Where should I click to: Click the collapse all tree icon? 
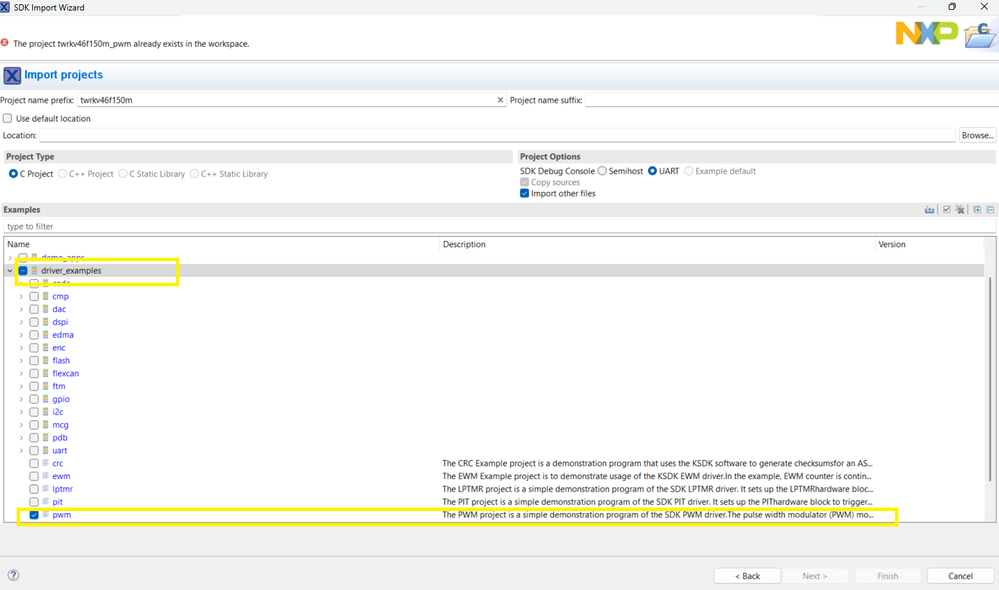coord(991,210)
